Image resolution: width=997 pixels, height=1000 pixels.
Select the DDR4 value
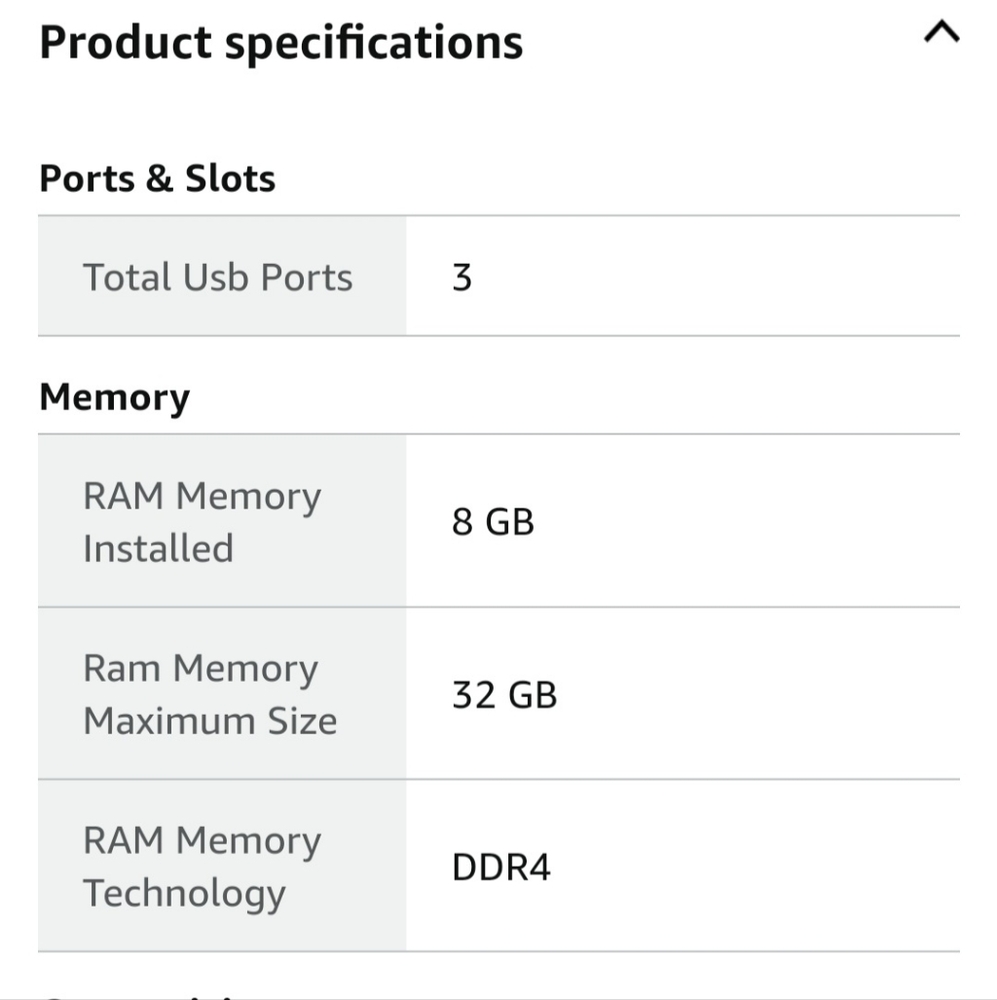click(501, 867)
